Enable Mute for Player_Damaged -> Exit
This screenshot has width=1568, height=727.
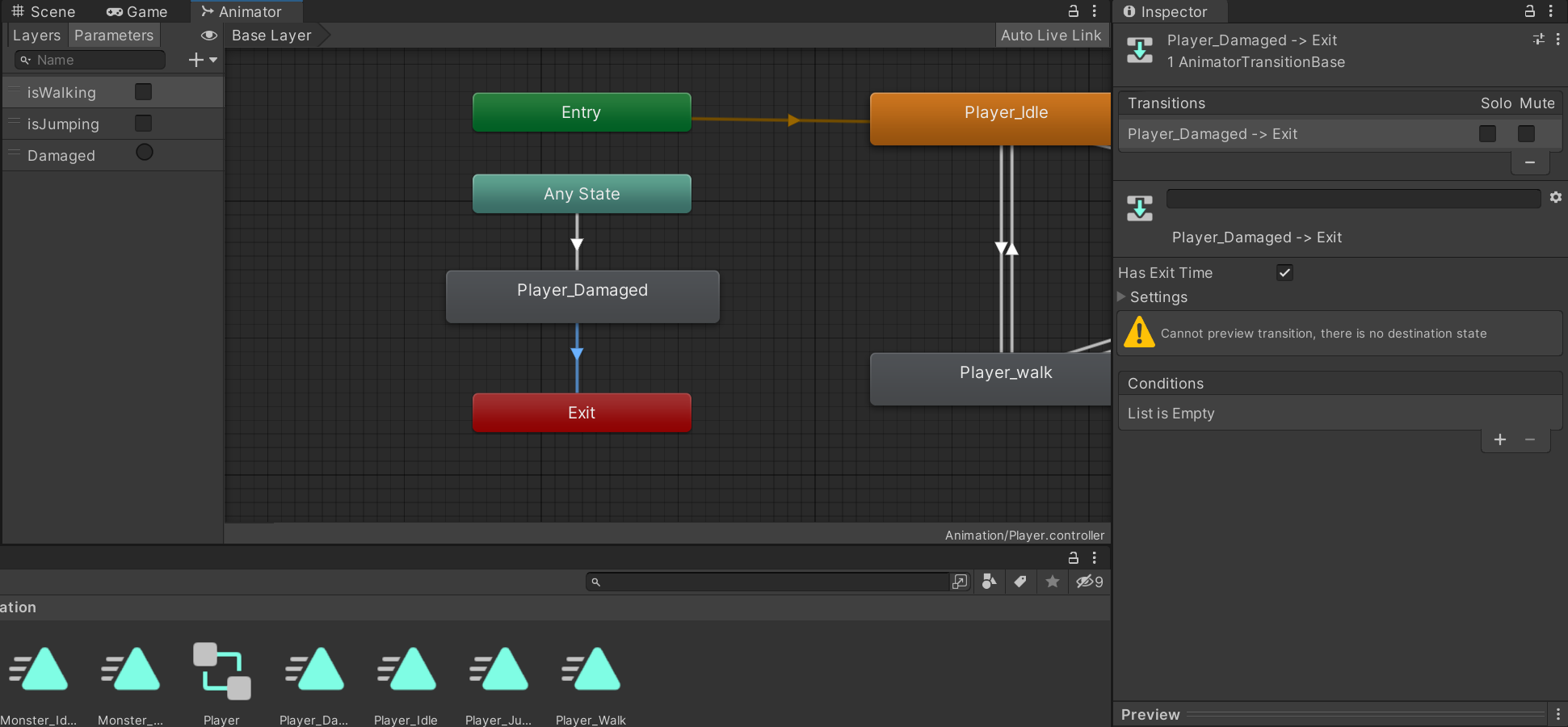1526,133
